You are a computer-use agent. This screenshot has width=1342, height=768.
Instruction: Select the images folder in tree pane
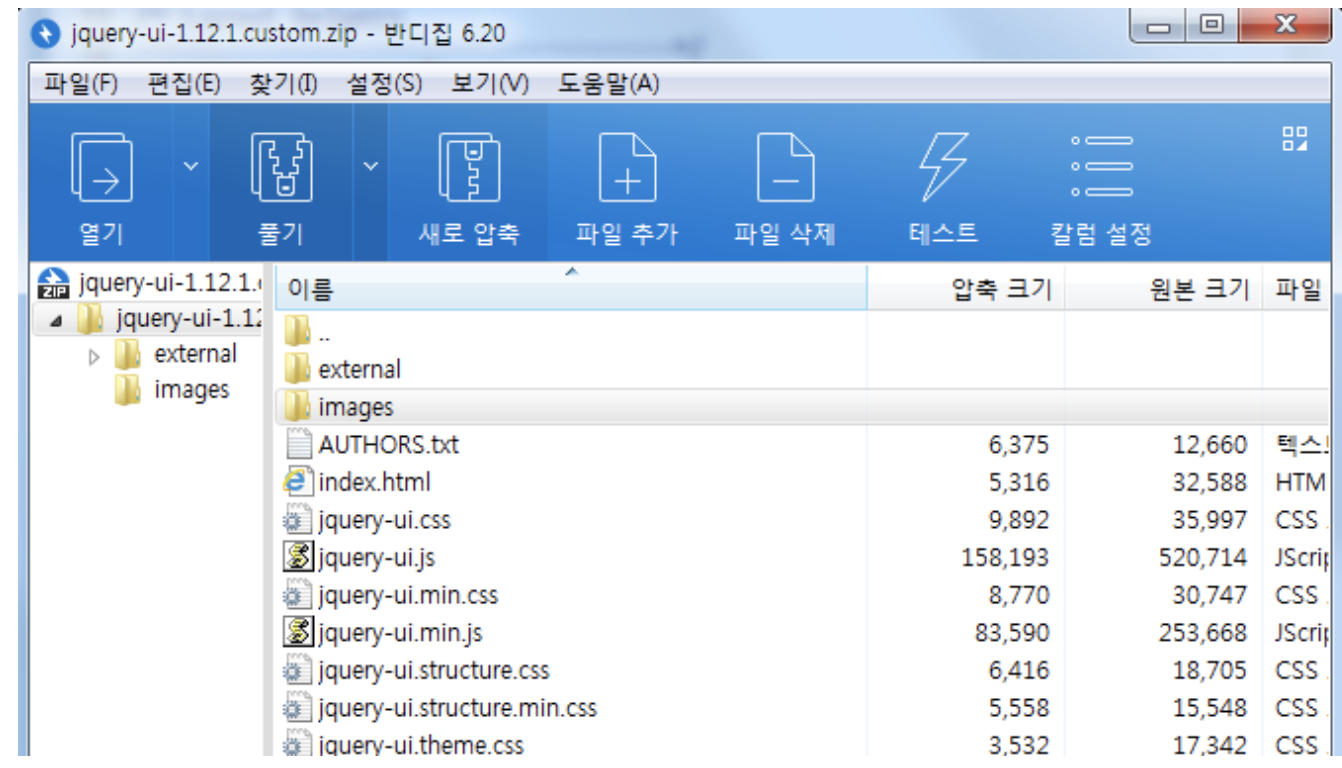[192, 390]
